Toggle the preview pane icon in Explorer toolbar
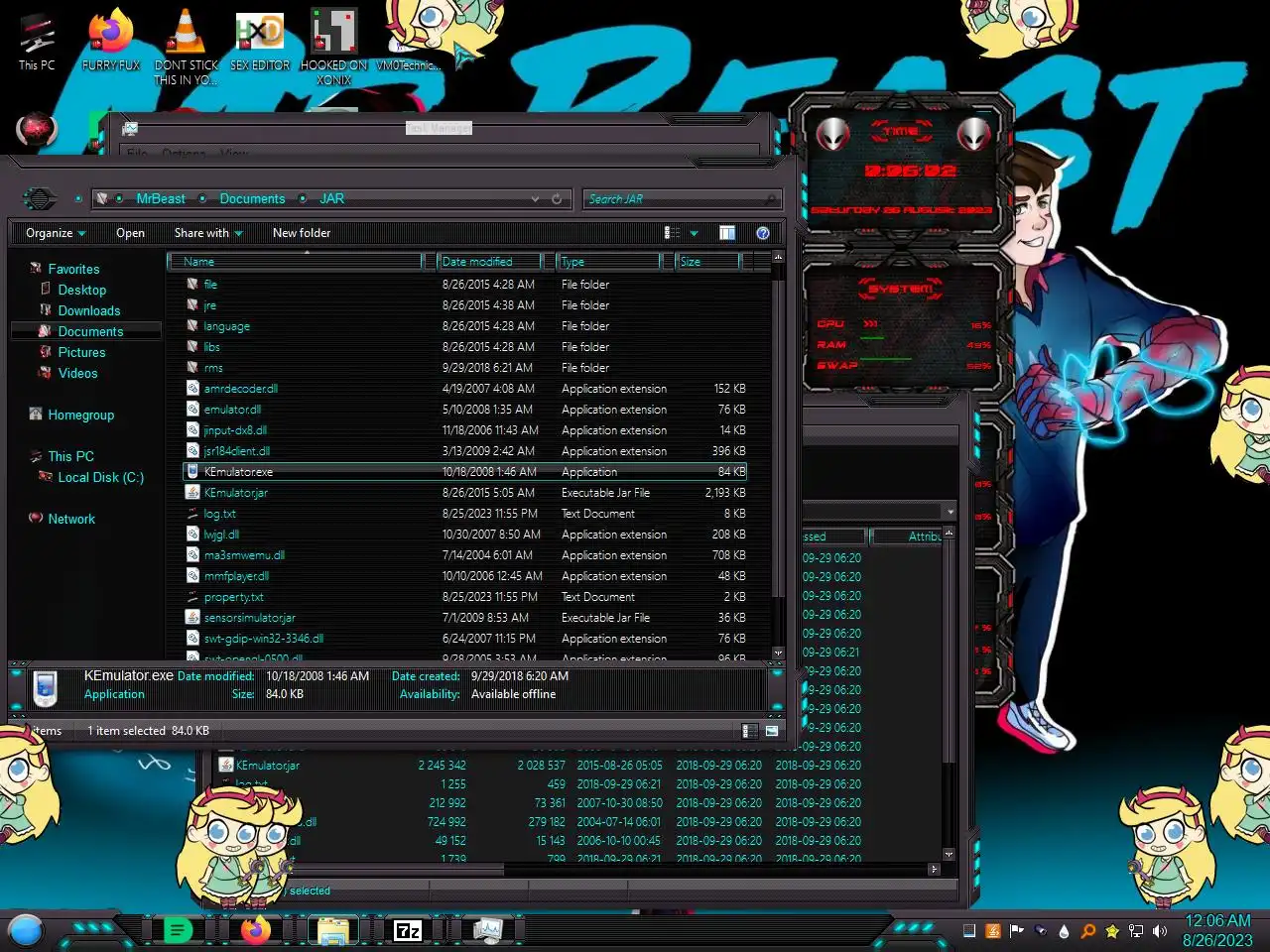This screenshot has height=952, width=1270. 727,233
